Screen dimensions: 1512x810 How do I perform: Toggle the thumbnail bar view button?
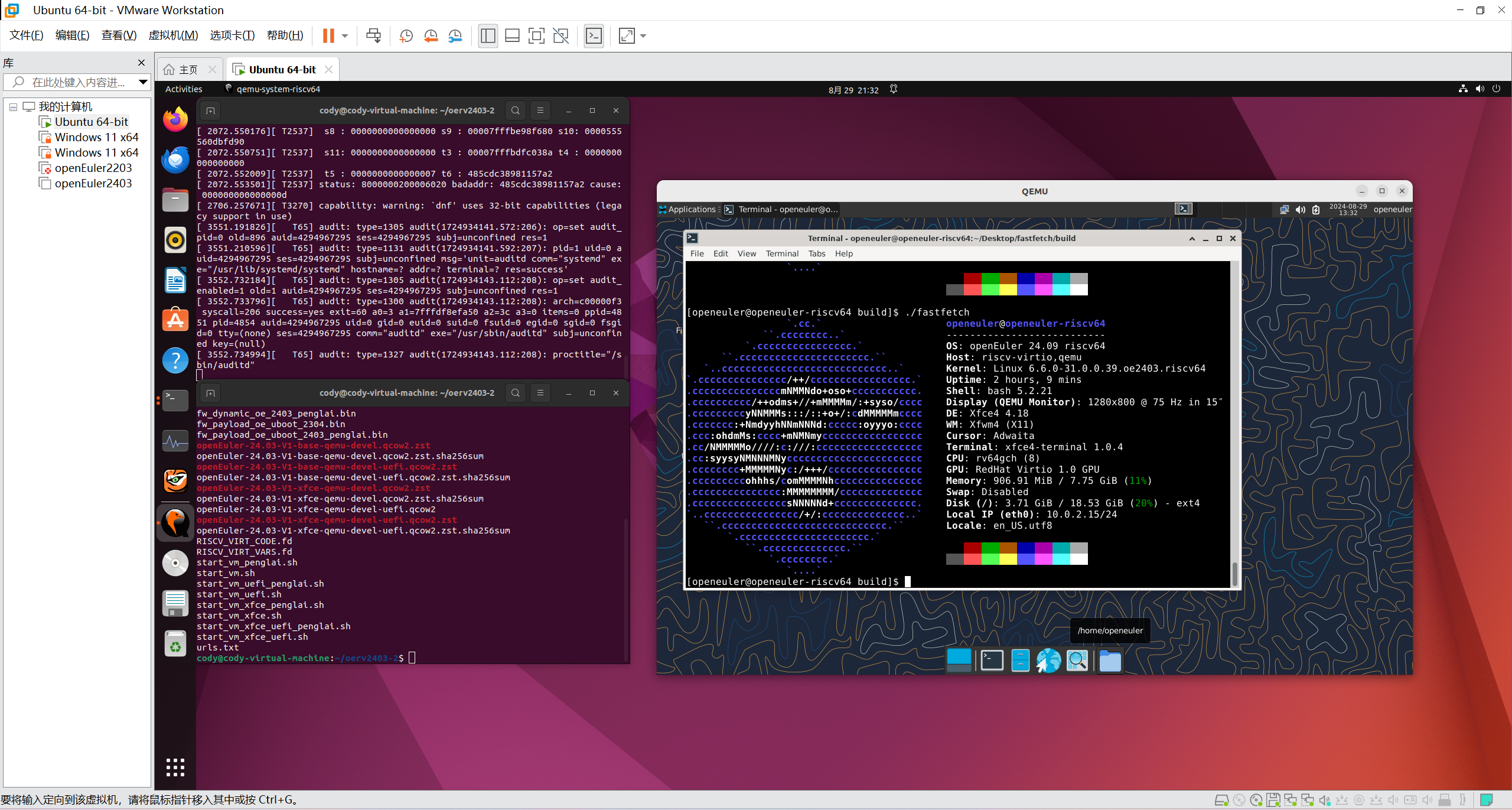(512, 36)
